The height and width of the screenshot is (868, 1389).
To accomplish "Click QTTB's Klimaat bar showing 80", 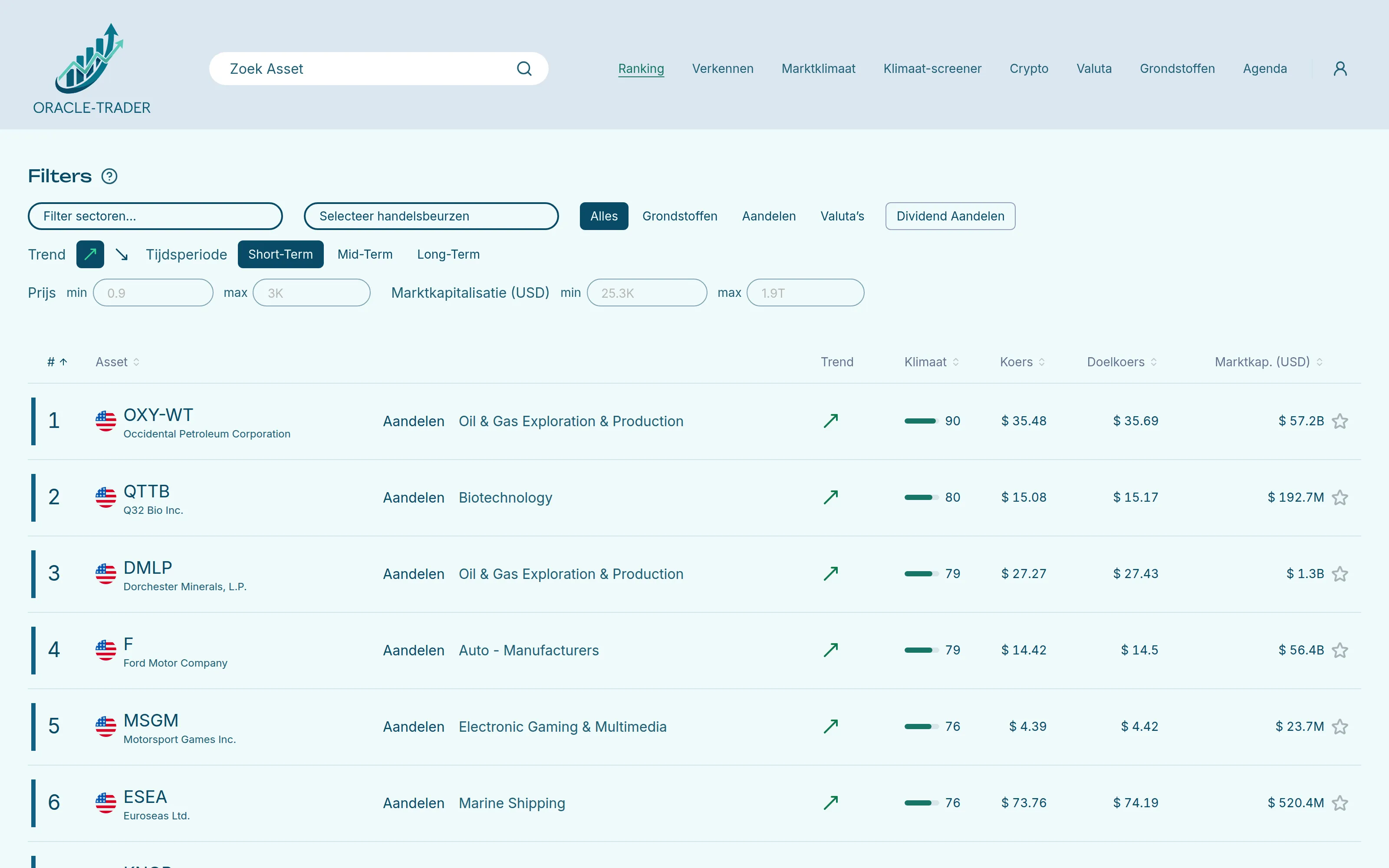I will (x=921, y=498).
